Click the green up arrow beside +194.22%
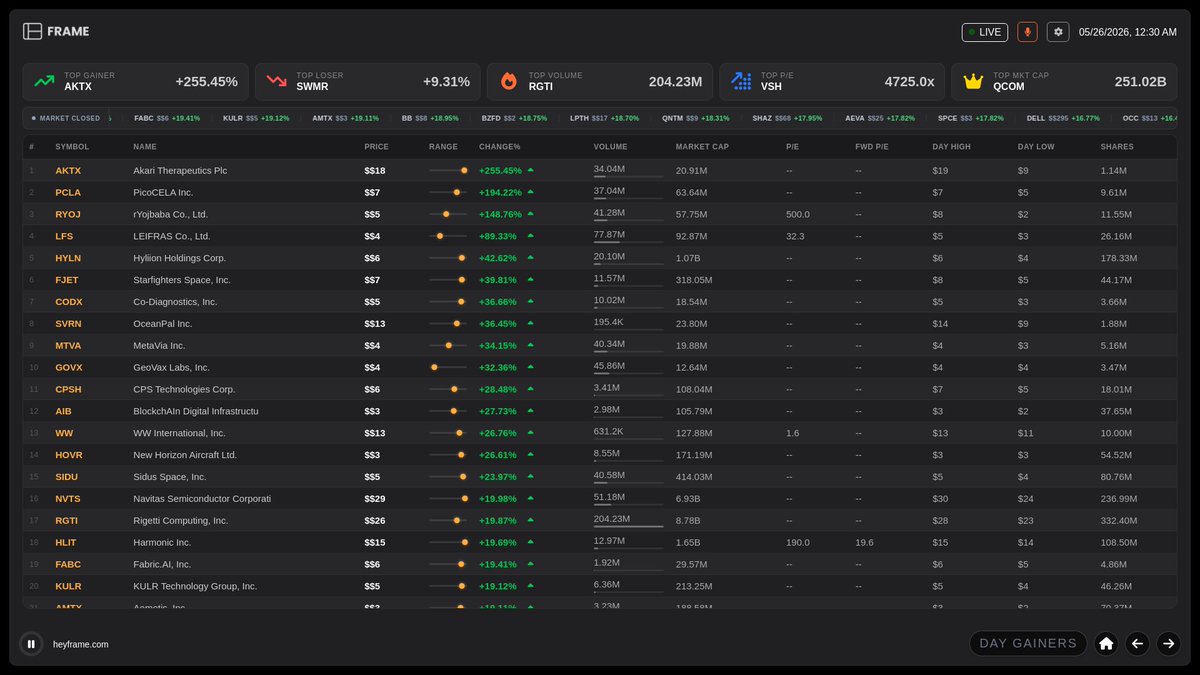 [x=531, y=192]
